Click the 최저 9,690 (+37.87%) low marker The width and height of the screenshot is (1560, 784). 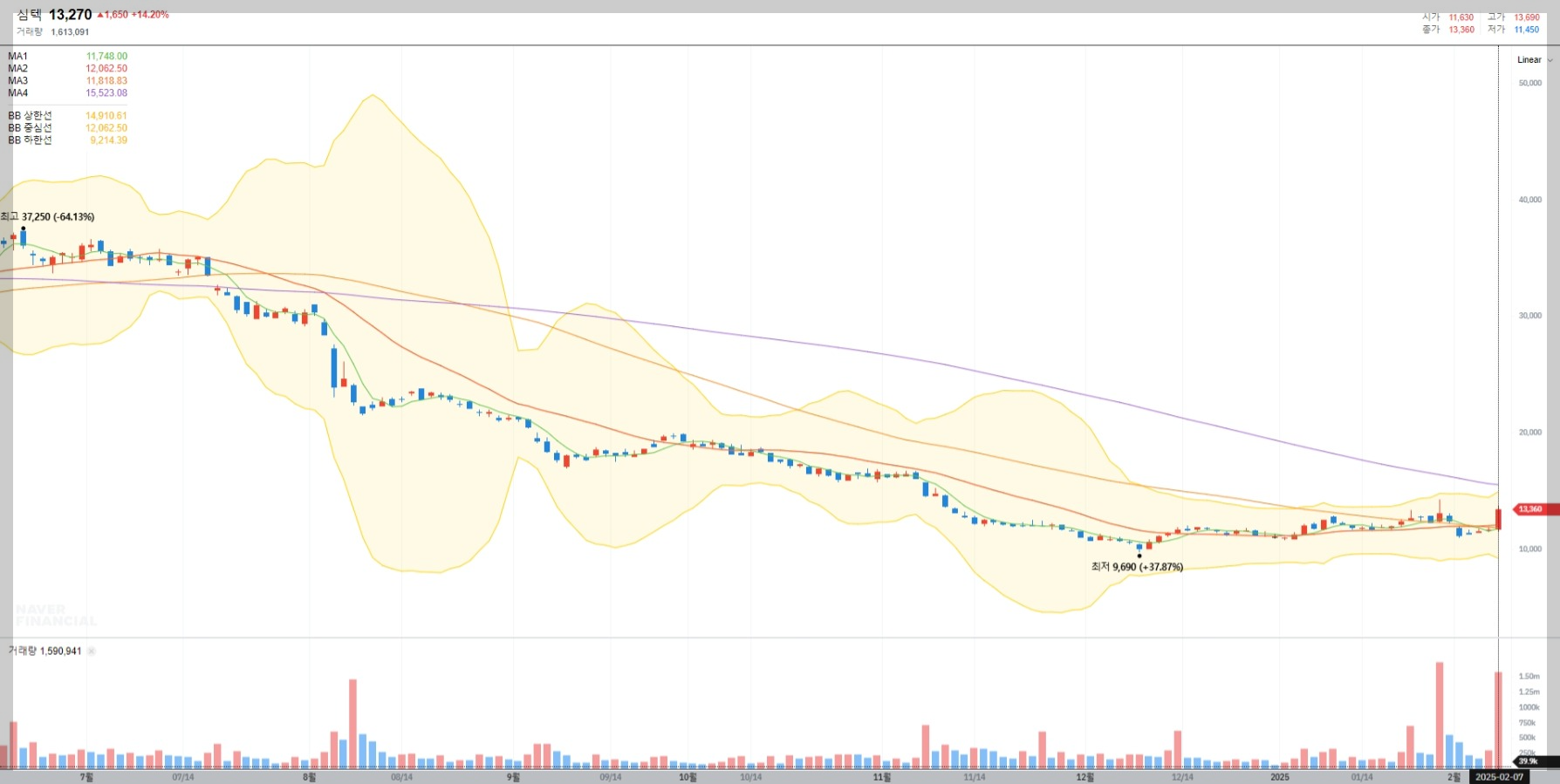pos(1137,567)
